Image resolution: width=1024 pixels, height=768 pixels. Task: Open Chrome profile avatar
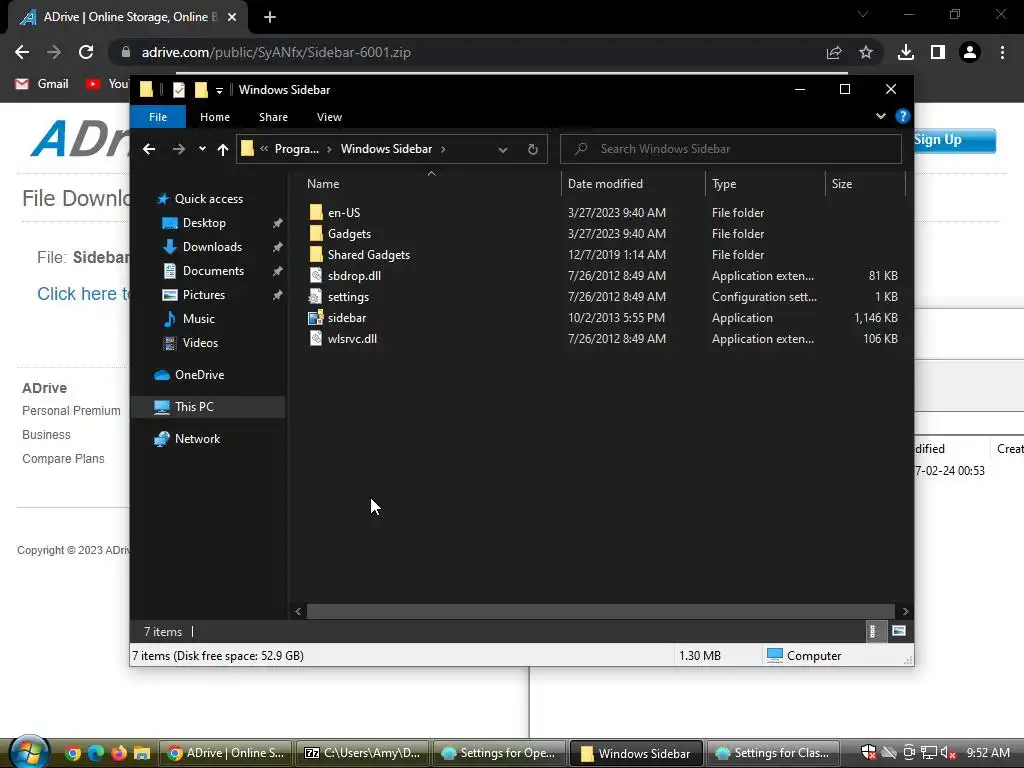coord(970,52)
